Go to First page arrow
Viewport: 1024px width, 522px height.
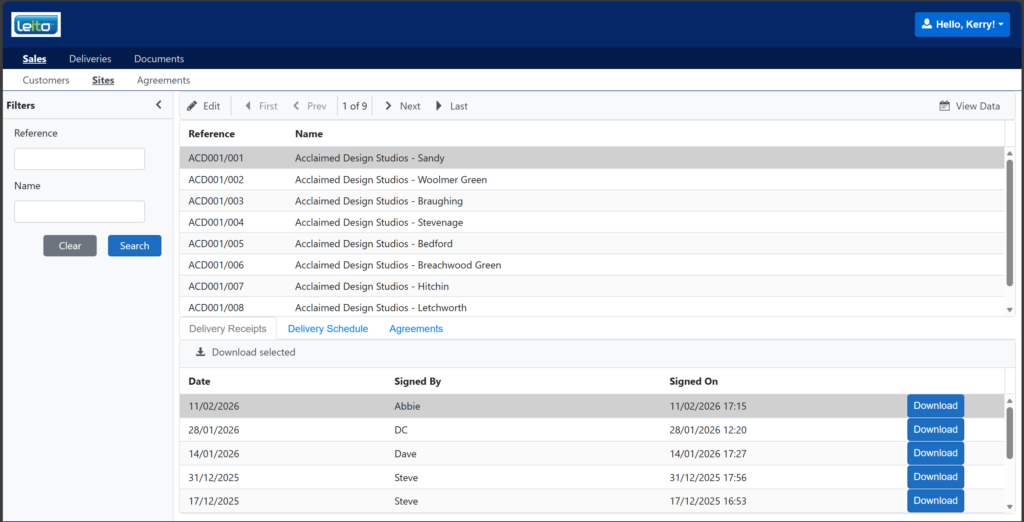tap(248, 106)
